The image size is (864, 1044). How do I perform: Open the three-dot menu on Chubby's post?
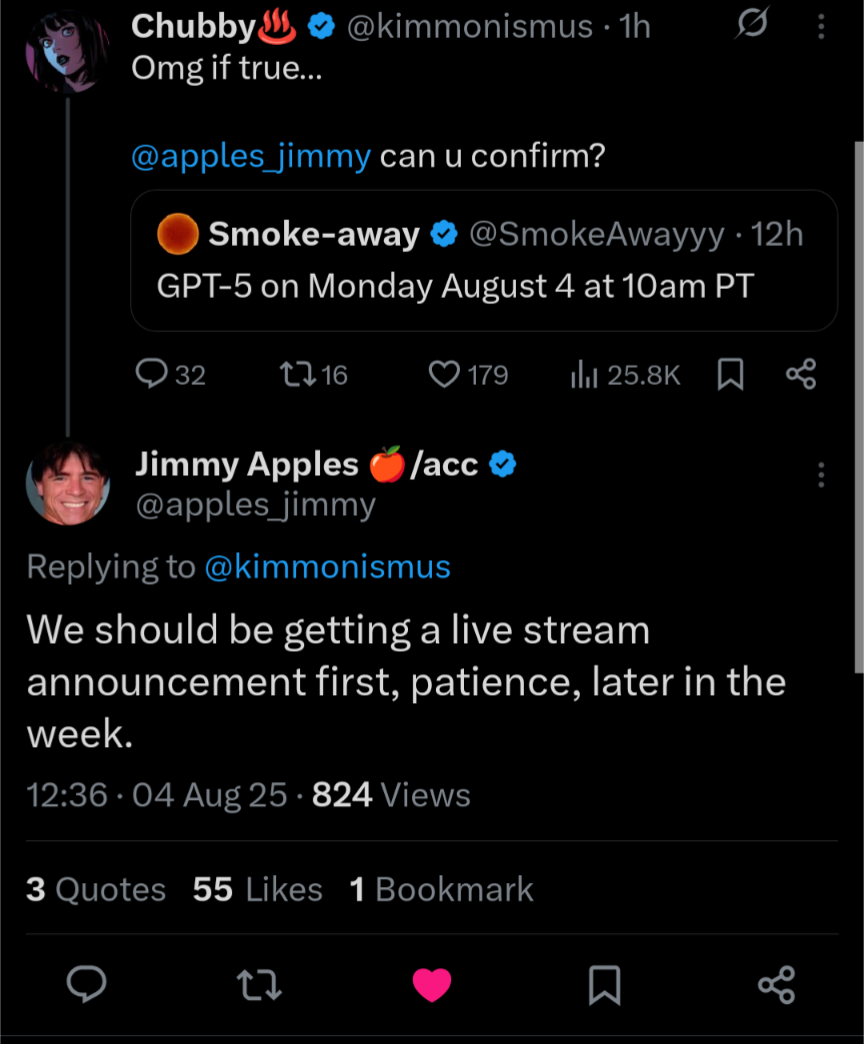[821, 27]
